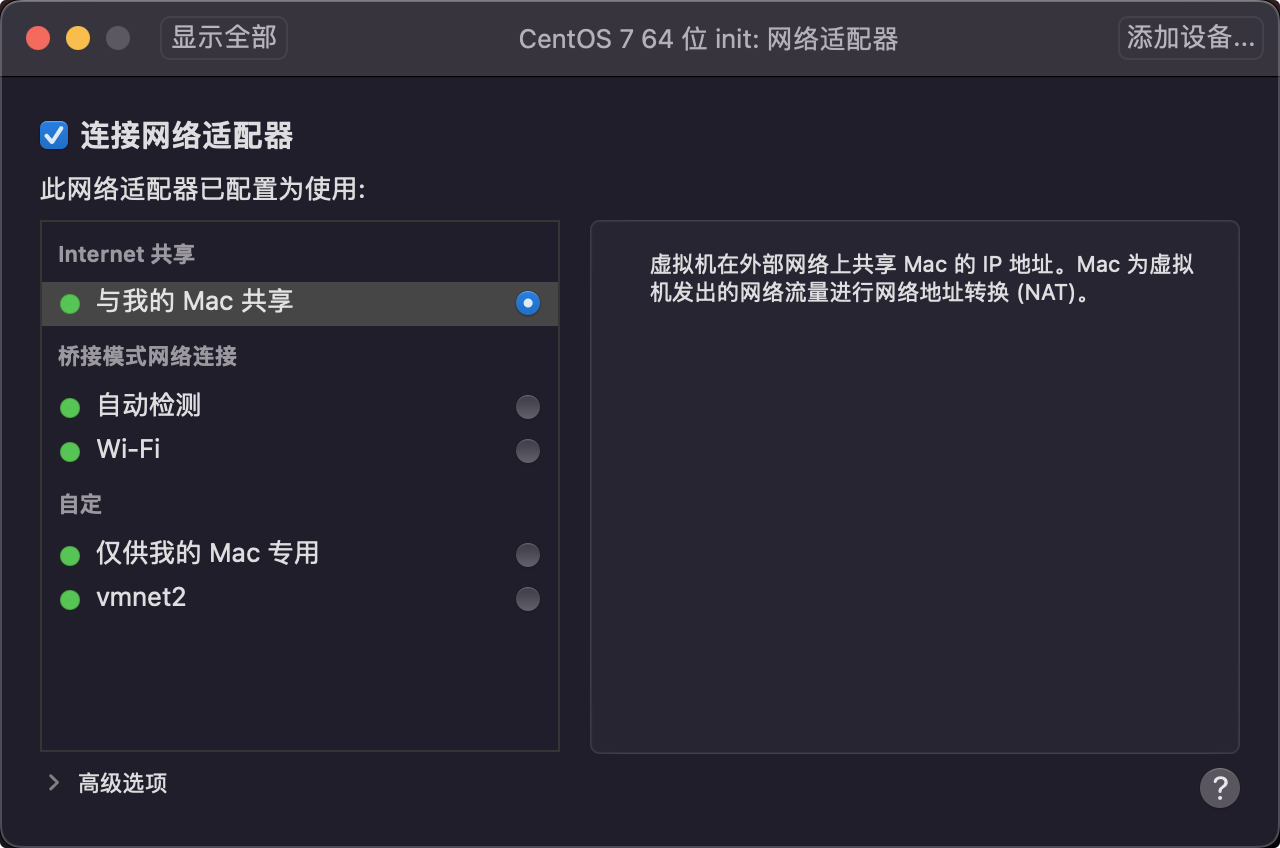Choose the 仅供我的 Mac 专用 radio button

tap(527, 555)
